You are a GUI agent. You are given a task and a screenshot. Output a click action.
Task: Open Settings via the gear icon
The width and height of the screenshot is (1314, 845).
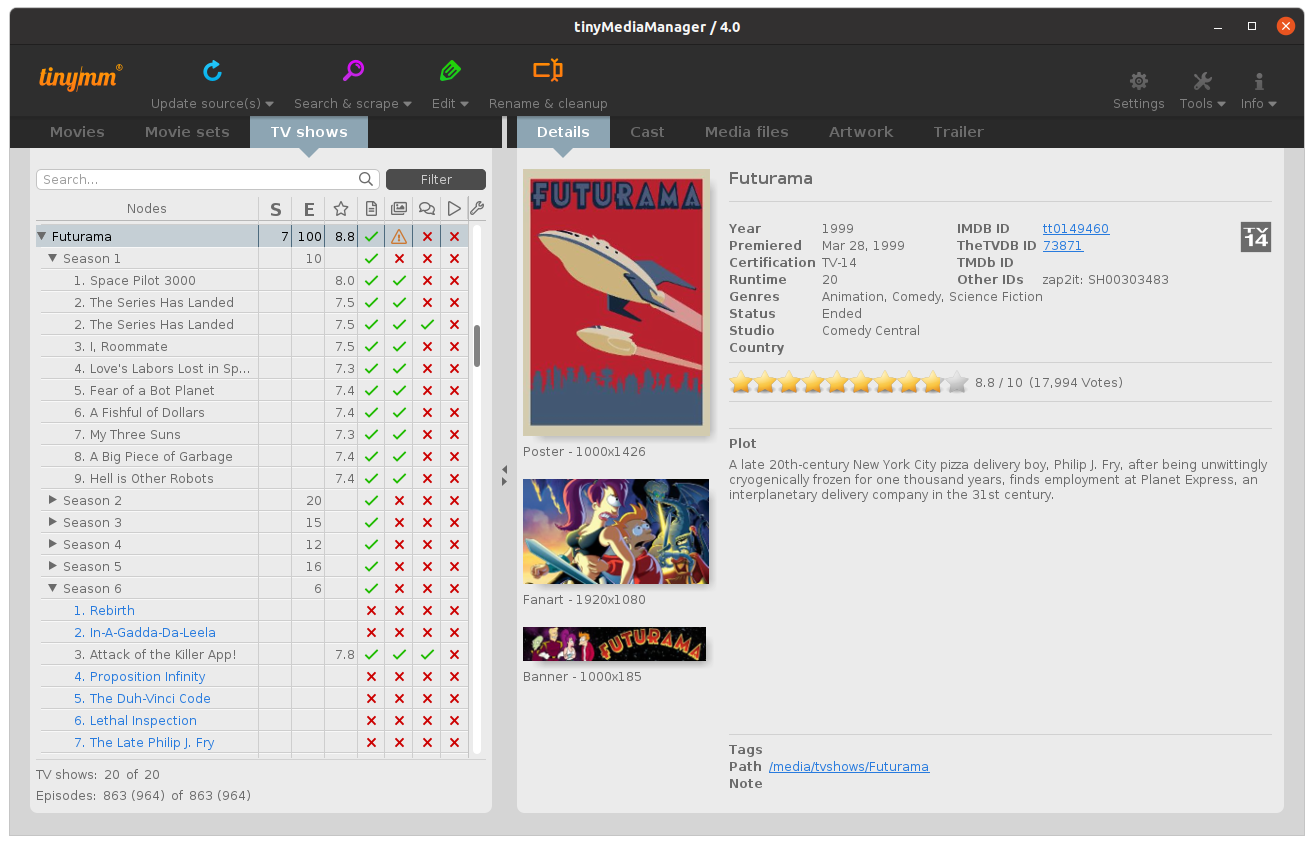point(1138,82)
